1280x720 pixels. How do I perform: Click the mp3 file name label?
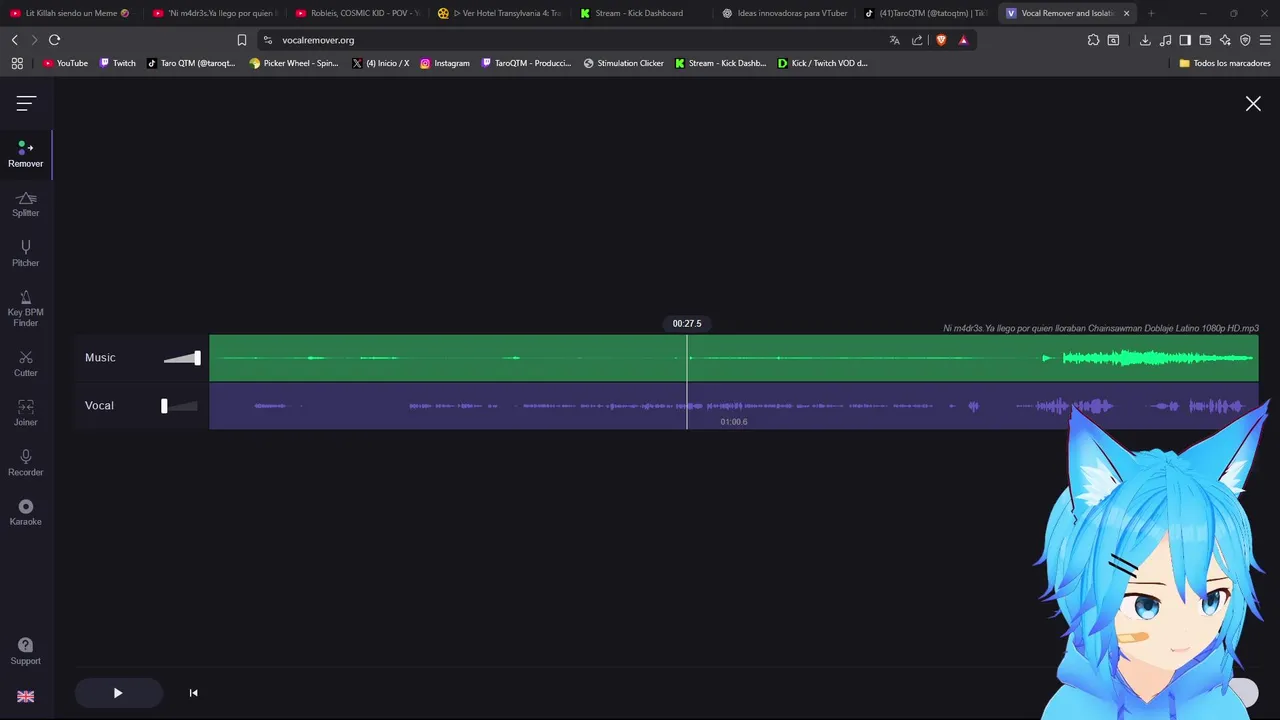[x=1101, y=328]
